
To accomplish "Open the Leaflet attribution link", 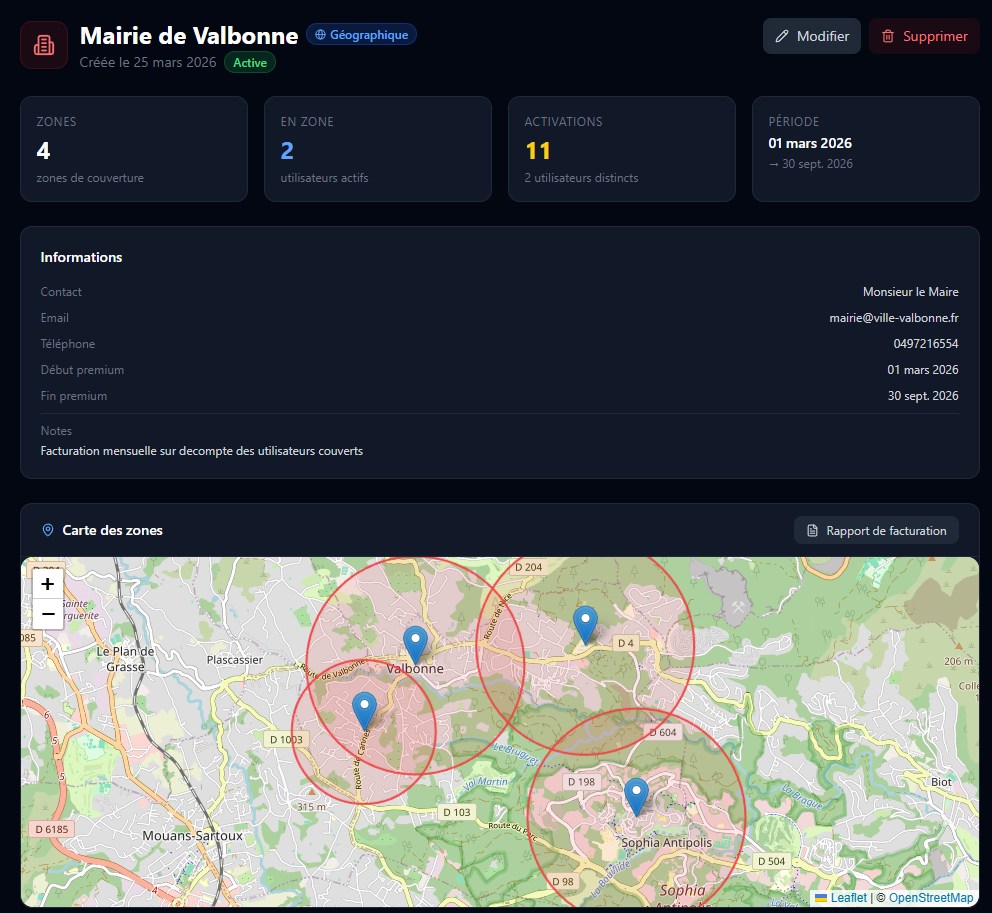I will click(848, 898).
